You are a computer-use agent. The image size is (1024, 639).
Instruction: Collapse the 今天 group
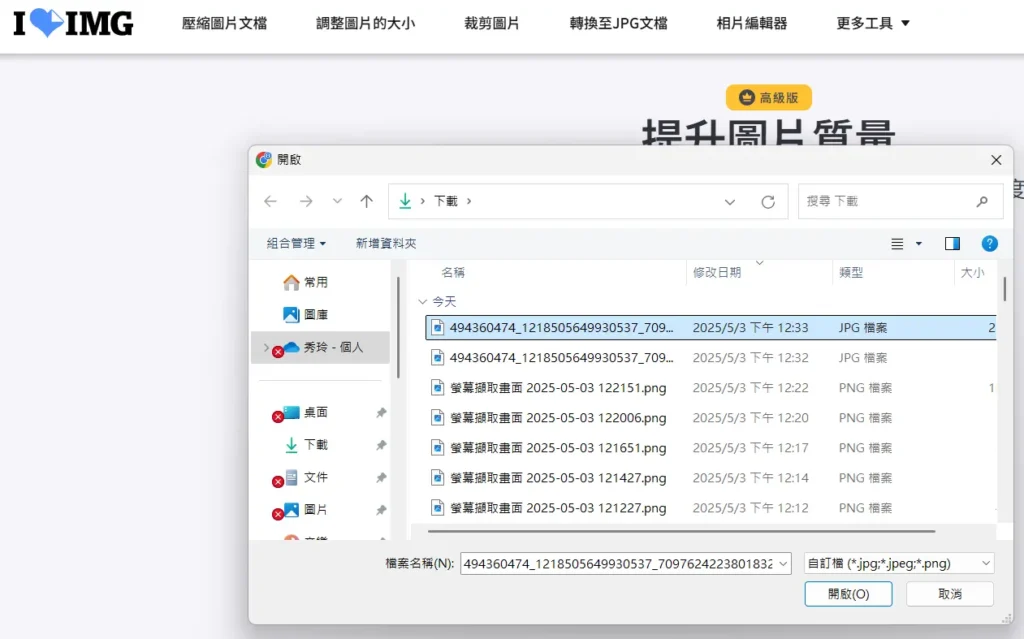pyautogui.click(x=423, y=302)
